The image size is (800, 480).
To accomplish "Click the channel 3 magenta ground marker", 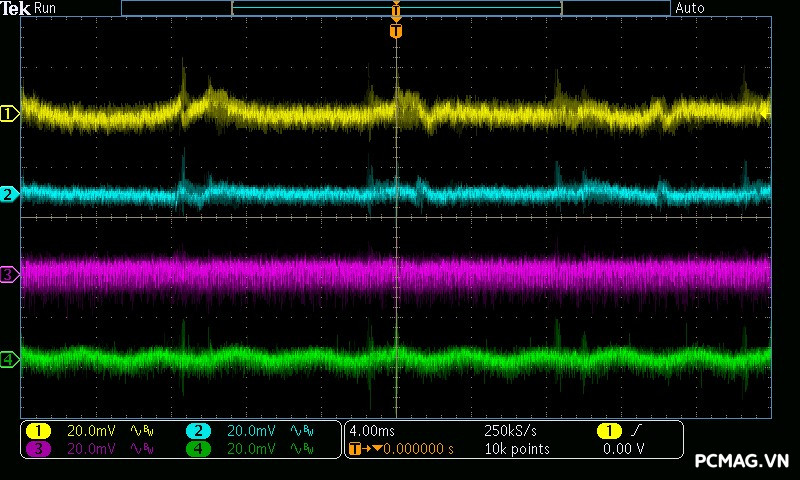I will (x=9, y=274).
